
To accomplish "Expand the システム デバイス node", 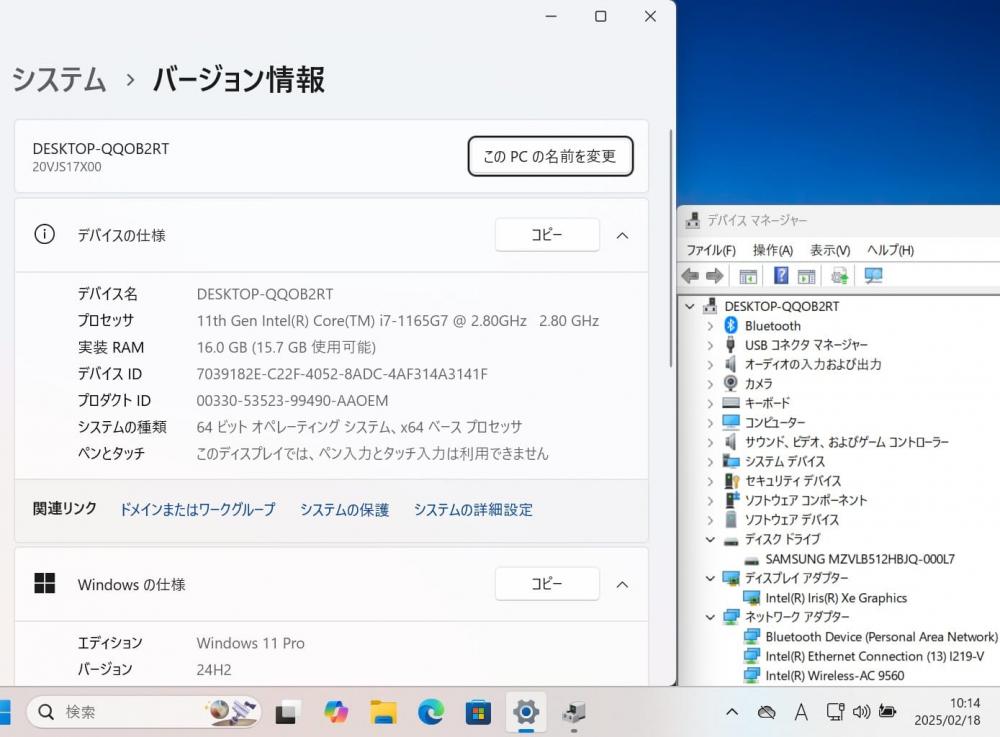I will pyautogui.click(x=710, y=462).
